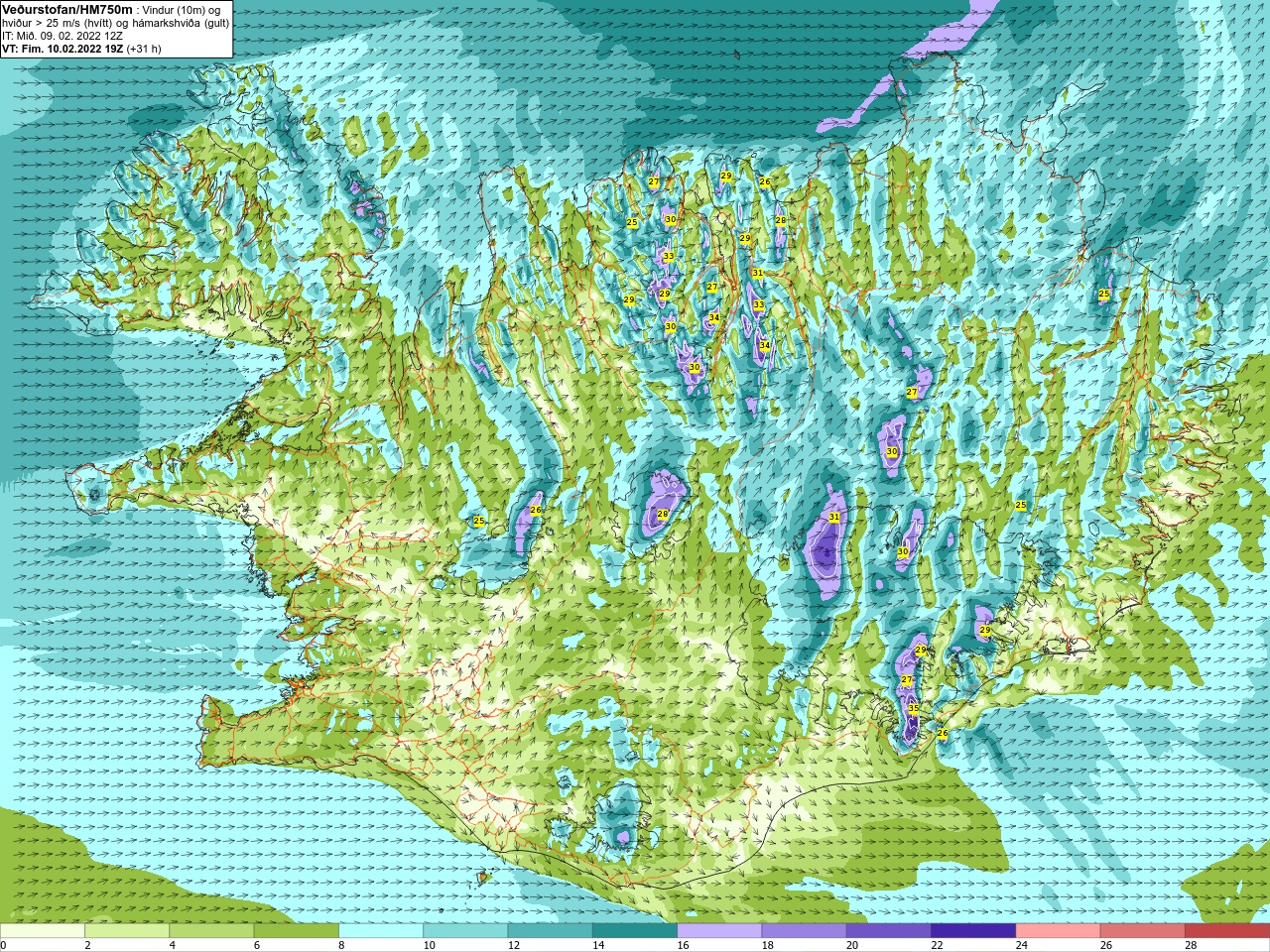Click the legend scale number 14
Screen dimensions: 1270x952
pos(598,945)
